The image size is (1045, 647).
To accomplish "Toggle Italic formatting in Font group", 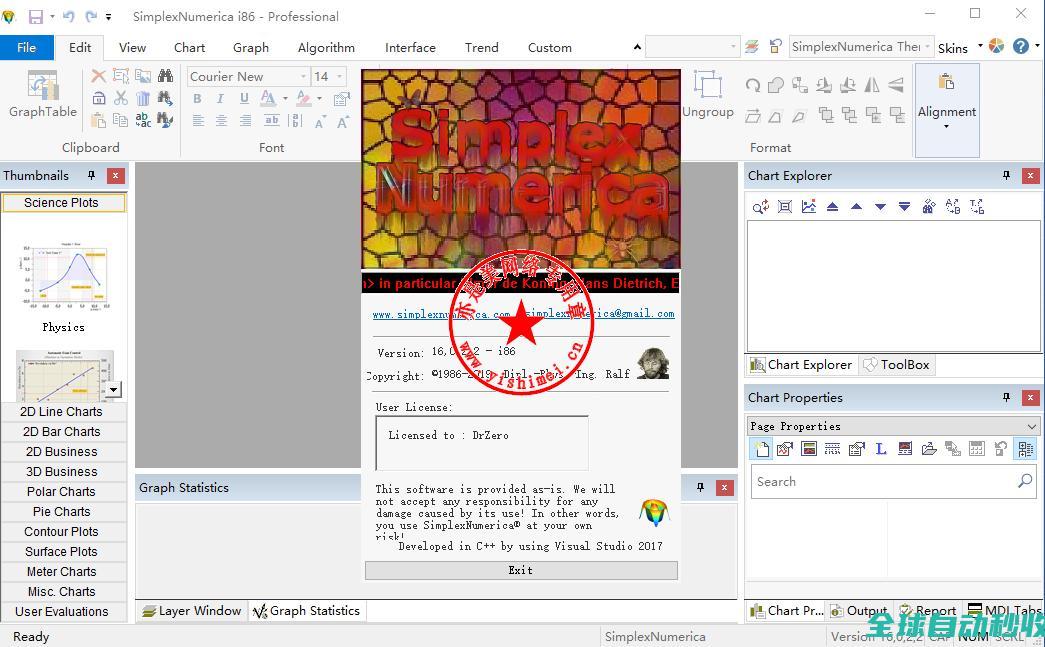I will pyautogui.click(x=220, y=98).
